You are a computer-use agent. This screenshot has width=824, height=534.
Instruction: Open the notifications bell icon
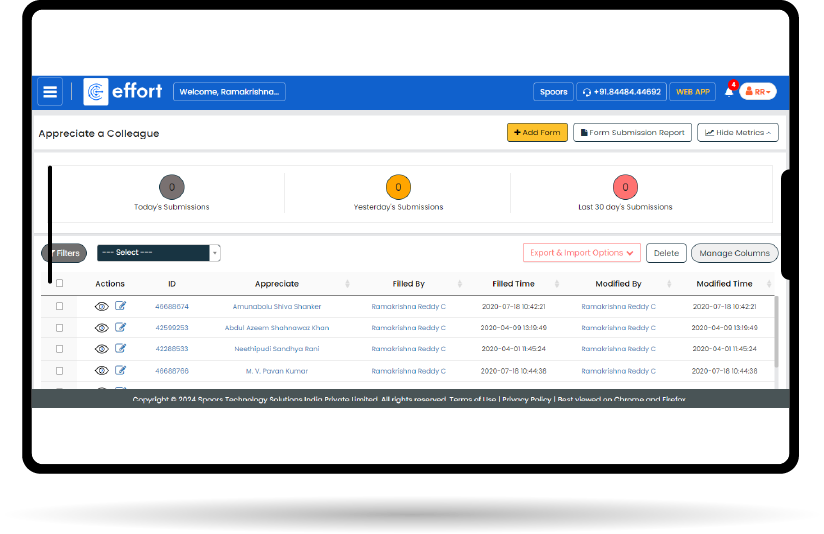pos(729,92)
